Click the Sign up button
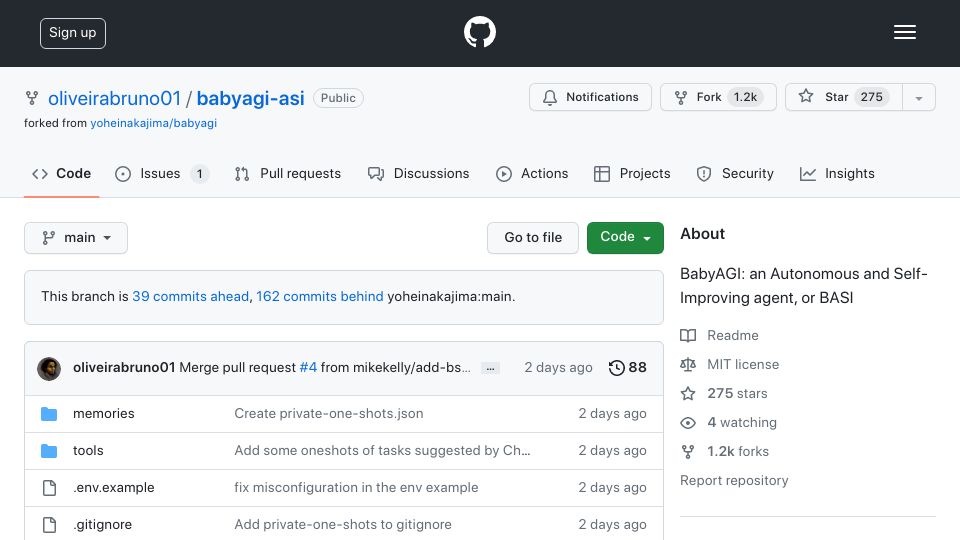This screenshot has height=540, width=960. click(73, 33)
